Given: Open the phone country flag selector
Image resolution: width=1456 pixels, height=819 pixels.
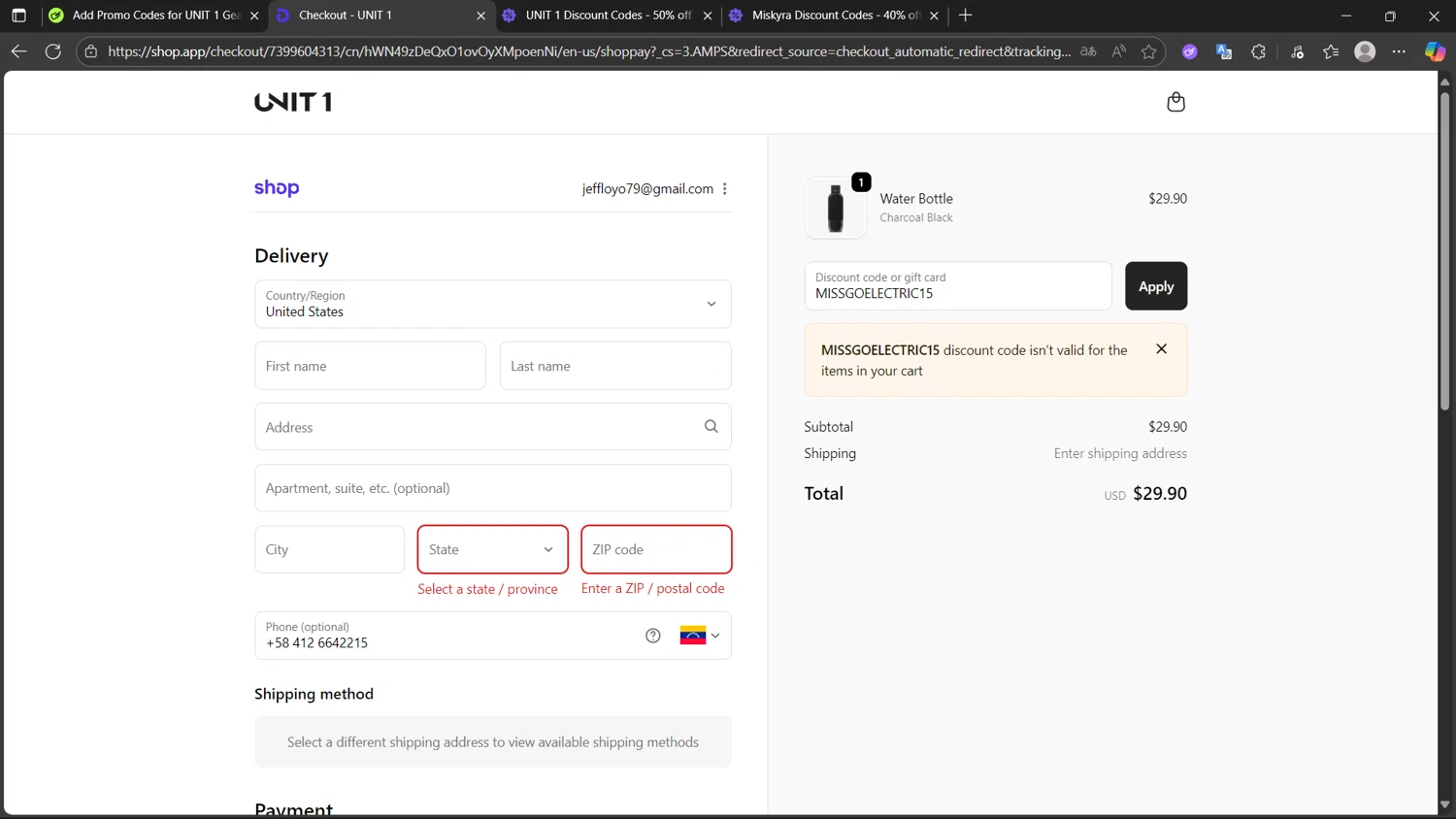Looking at the screenshot, I should [700, 636].
